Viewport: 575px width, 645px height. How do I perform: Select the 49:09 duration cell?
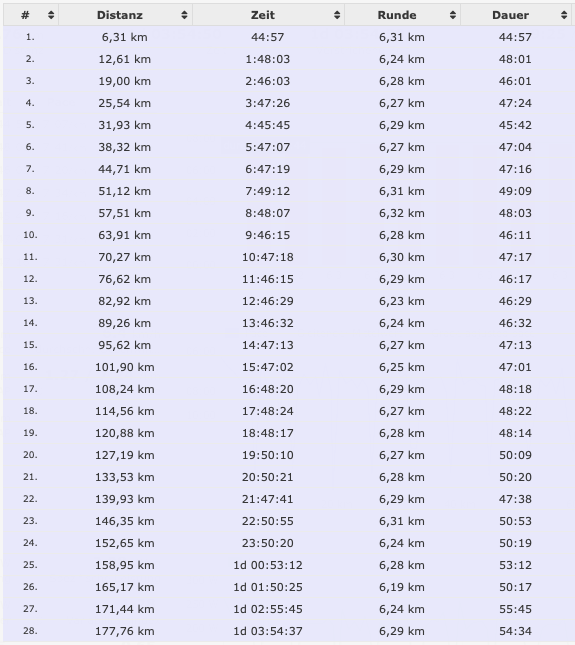click(515, 191)
